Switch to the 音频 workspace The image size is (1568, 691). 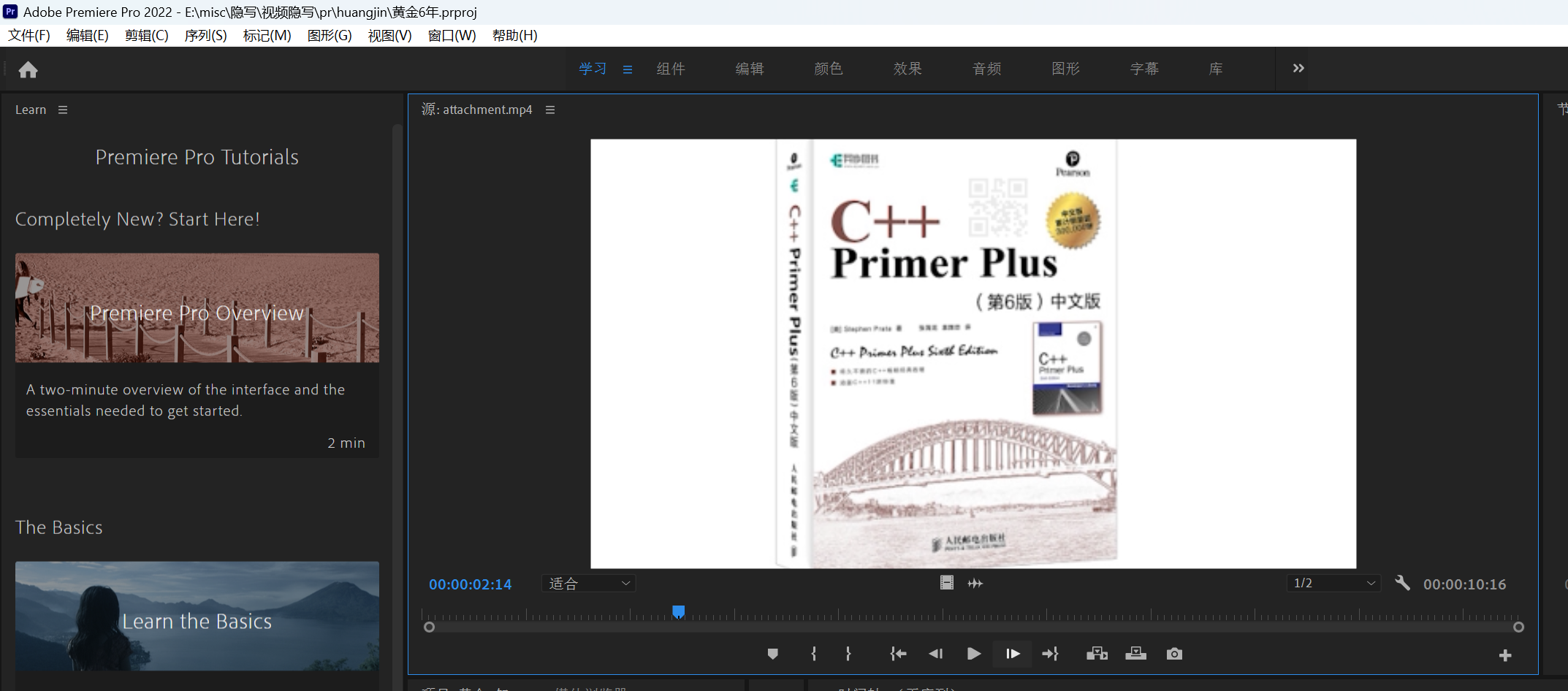click(987, 69)
